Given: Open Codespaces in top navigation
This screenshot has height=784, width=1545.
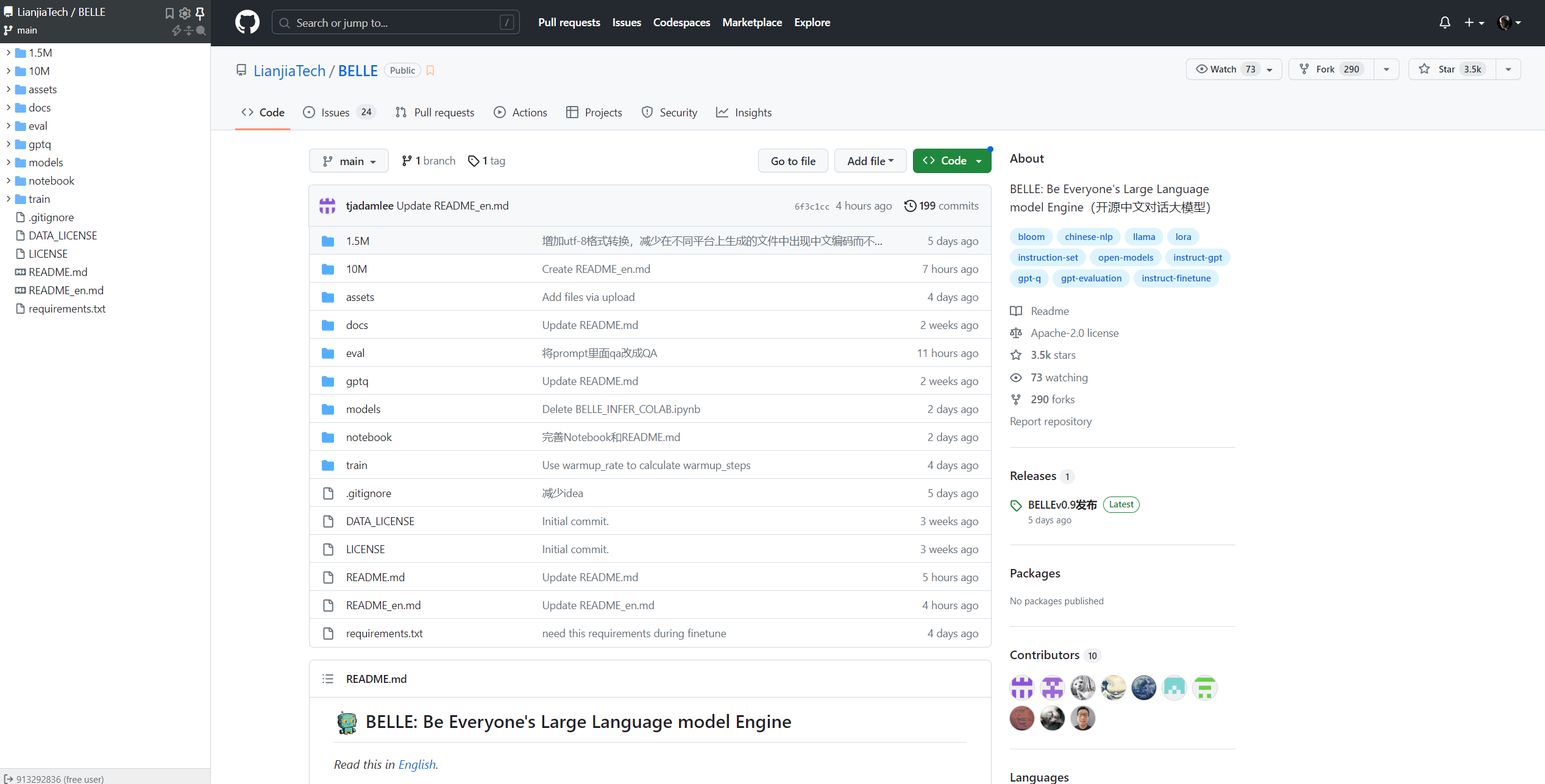Looking at the screenshot, I should point(681,23).
